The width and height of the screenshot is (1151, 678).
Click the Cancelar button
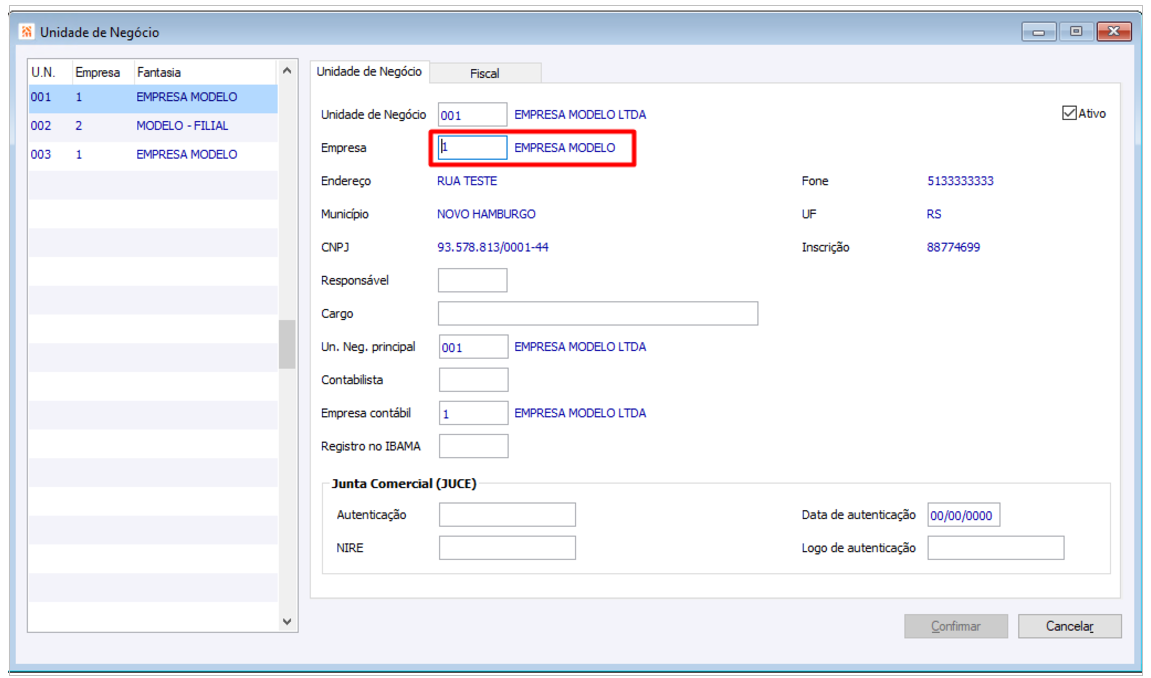coord(1070,626)
